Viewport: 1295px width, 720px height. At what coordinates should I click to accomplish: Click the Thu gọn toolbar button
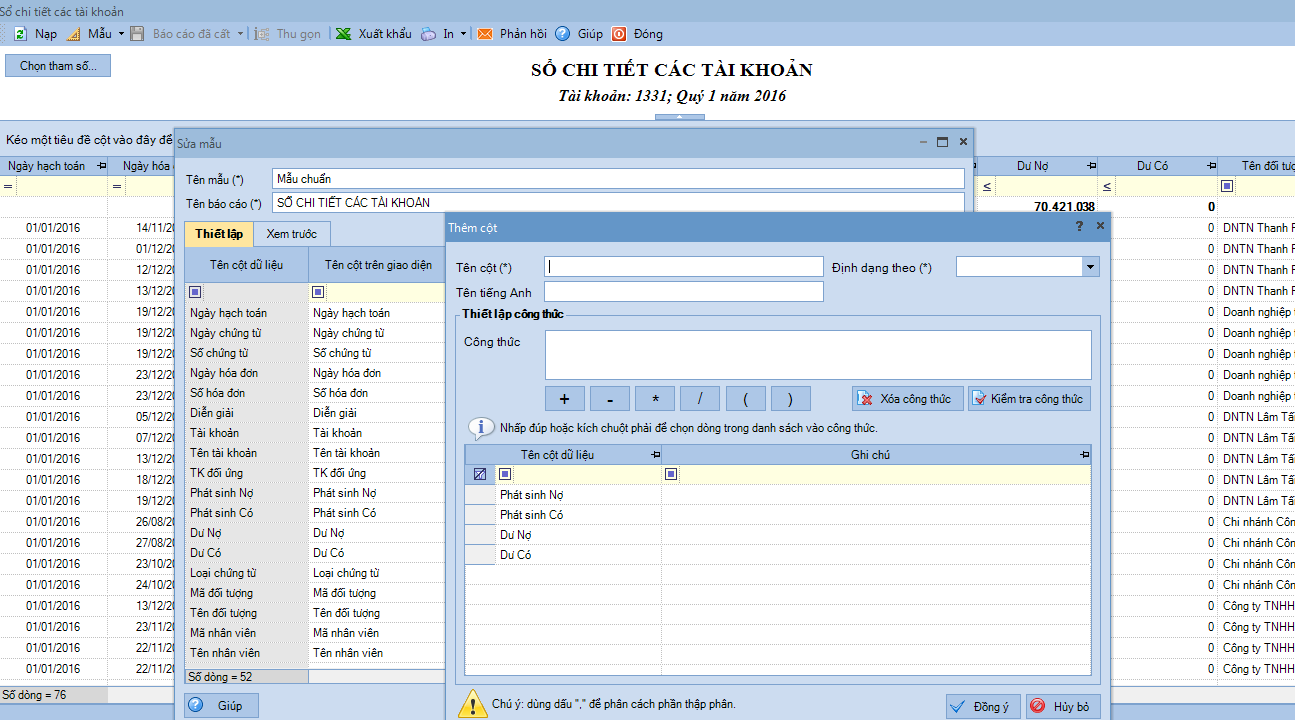(x=288, y=34)
